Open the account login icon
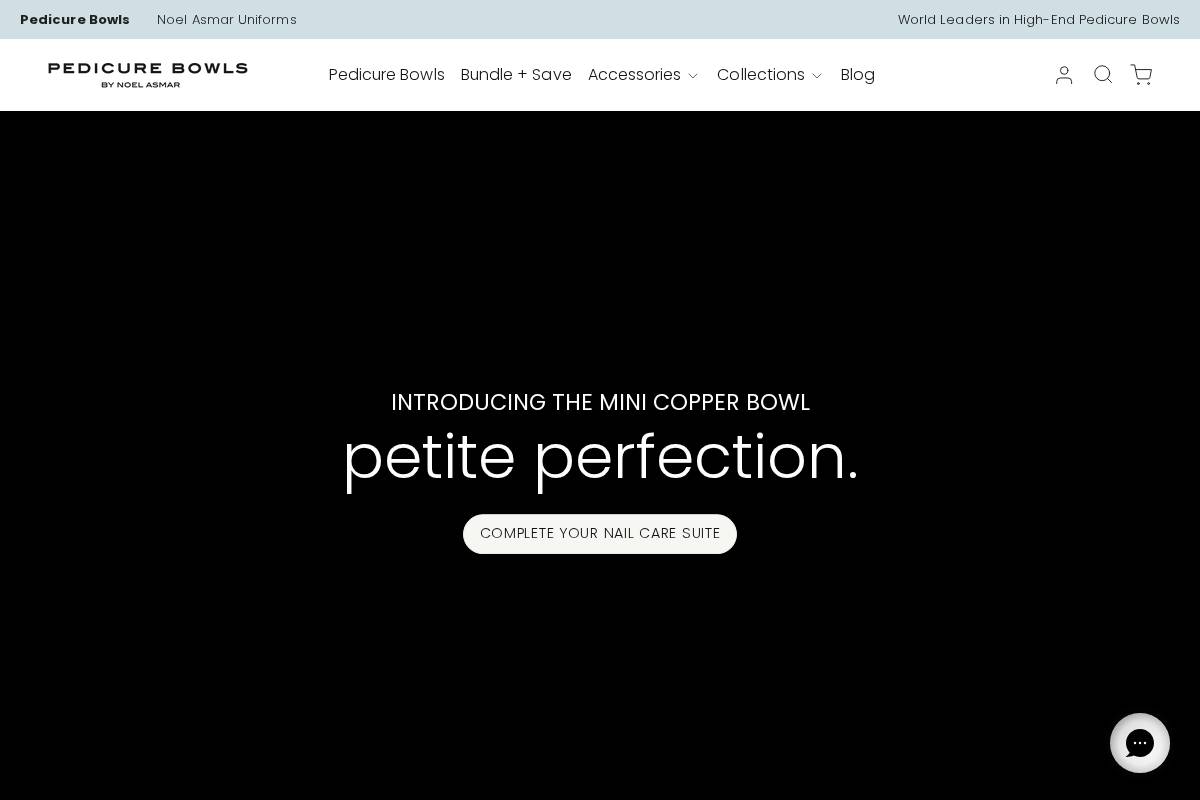The image size is (1200, 800). [1064, 75]
